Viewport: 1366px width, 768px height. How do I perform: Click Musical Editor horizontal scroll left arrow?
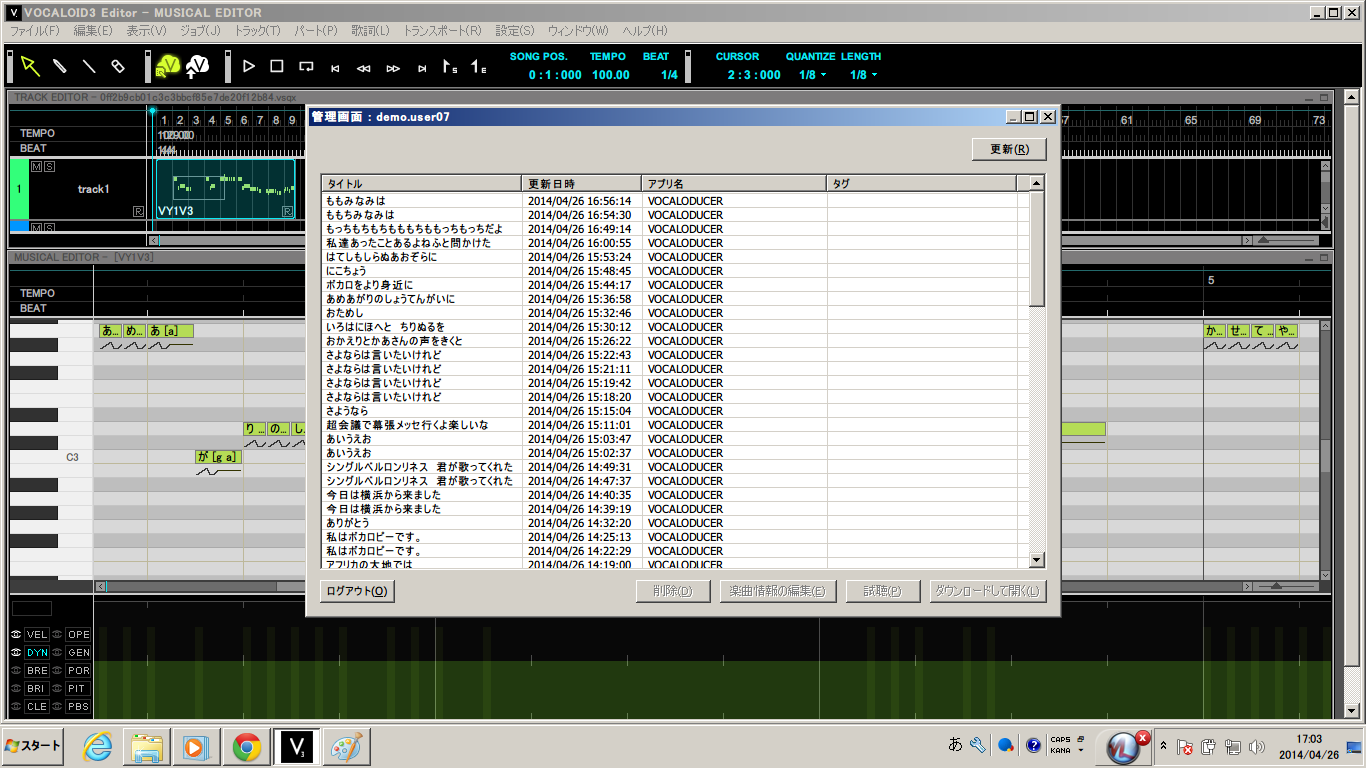pyautogui.click(x=100, y=586)
